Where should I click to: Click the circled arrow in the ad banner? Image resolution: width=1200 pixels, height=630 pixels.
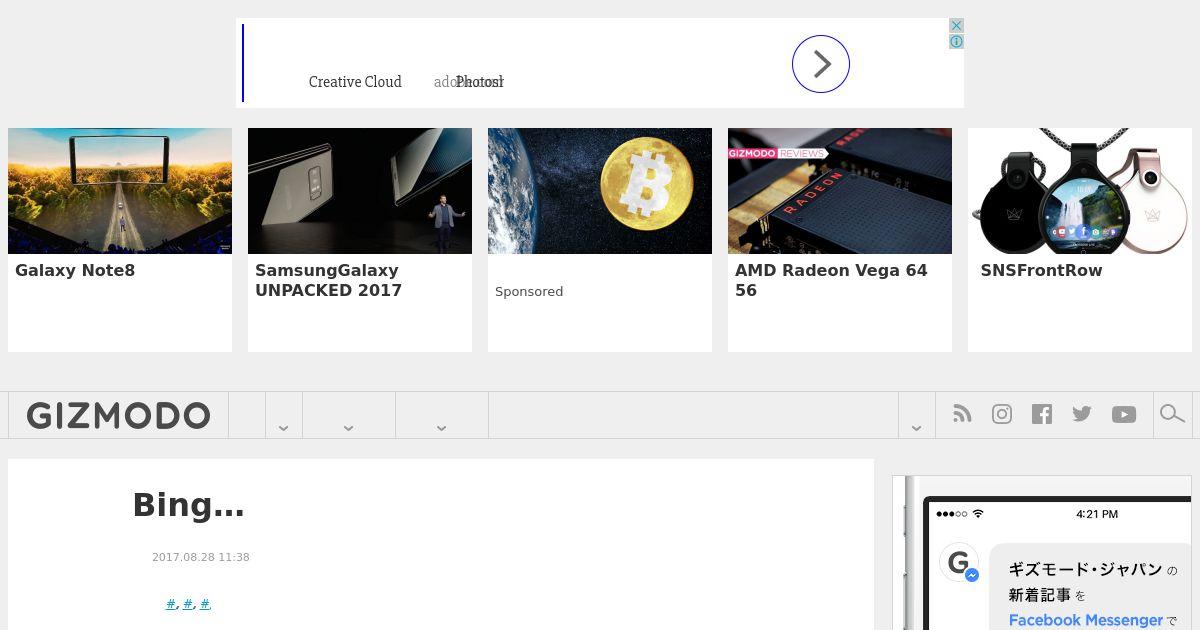tap(821, 64)
